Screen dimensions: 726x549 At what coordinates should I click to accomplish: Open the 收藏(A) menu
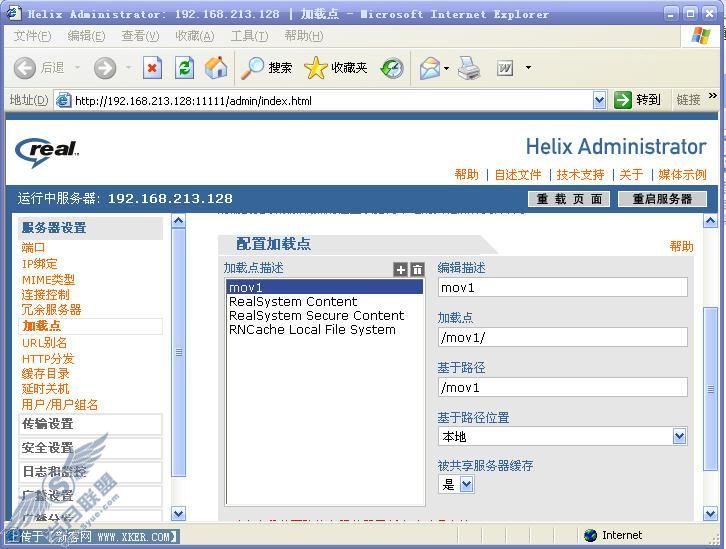tap(194, 36)
